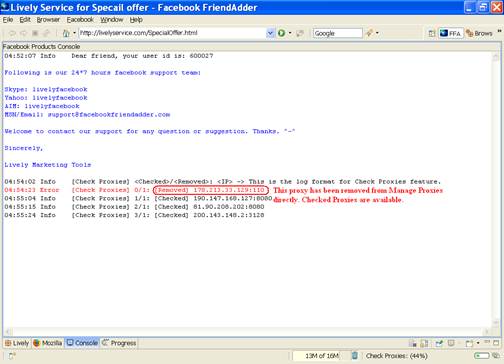Minimize the console panel using its minimize icon
Image resolution: width=504 pixels, height=364 pixels.
coord(487,343)
